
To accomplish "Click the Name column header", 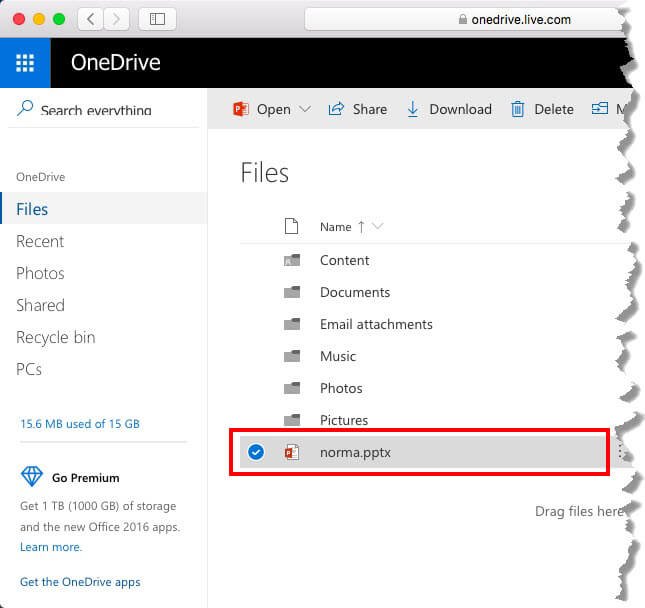I will click(x=336, y=227).
